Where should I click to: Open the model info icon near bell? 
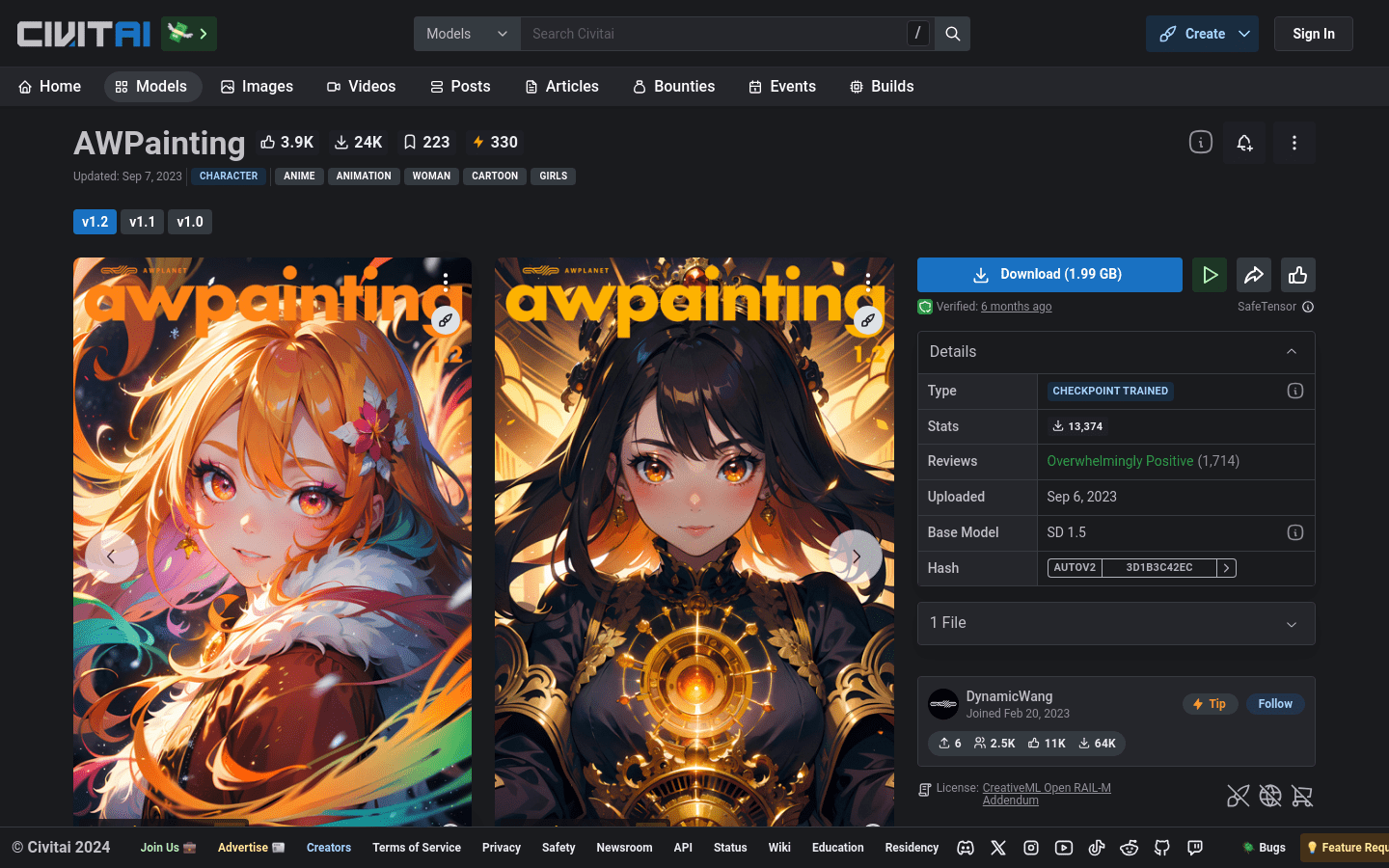point(1200,143)
